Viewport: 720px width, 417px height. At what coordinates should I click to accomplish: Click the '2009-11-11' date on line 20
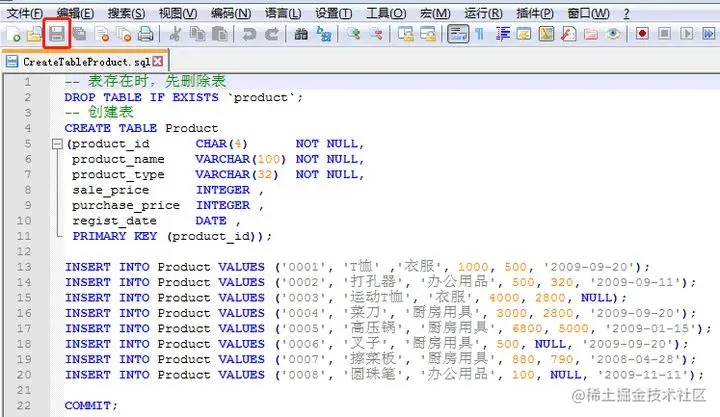pos(642,375)
